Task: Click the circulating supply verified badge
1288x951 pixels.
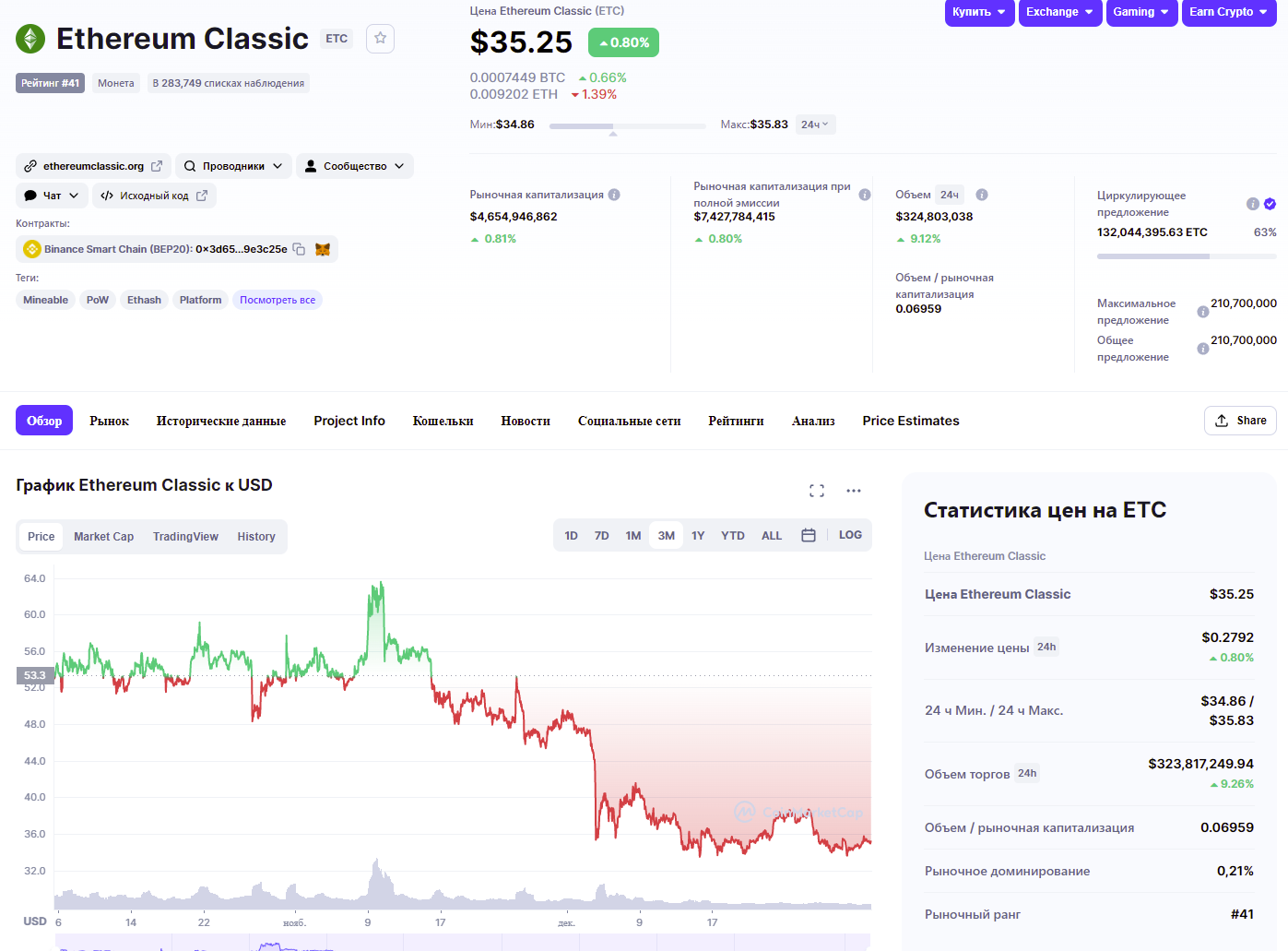Action: pyautogui.click(x=1270, y=204)
